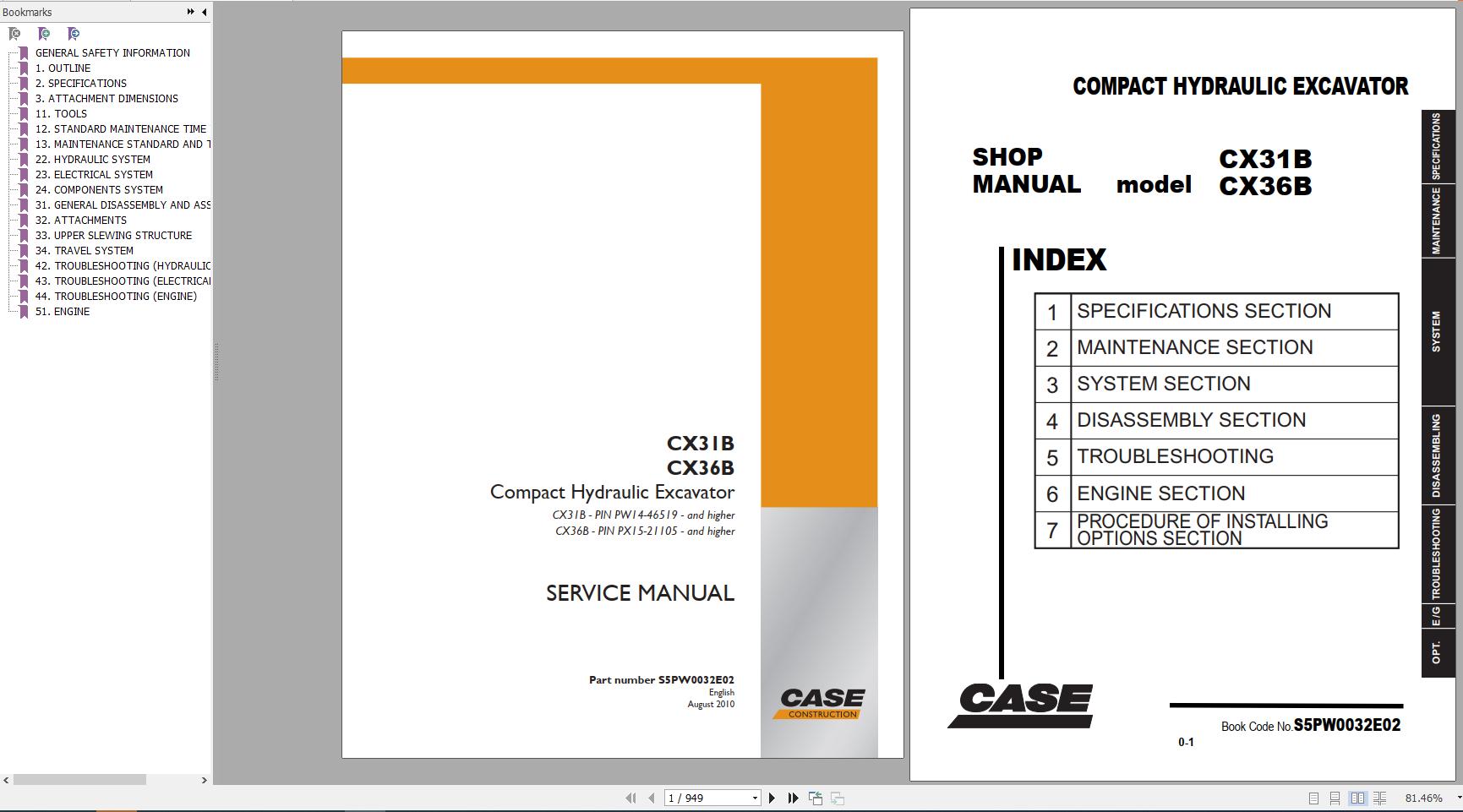Image resolution: width=1463 pixels, height=812 pixels.
Task: Go to the next page
Action: [772, 798]
